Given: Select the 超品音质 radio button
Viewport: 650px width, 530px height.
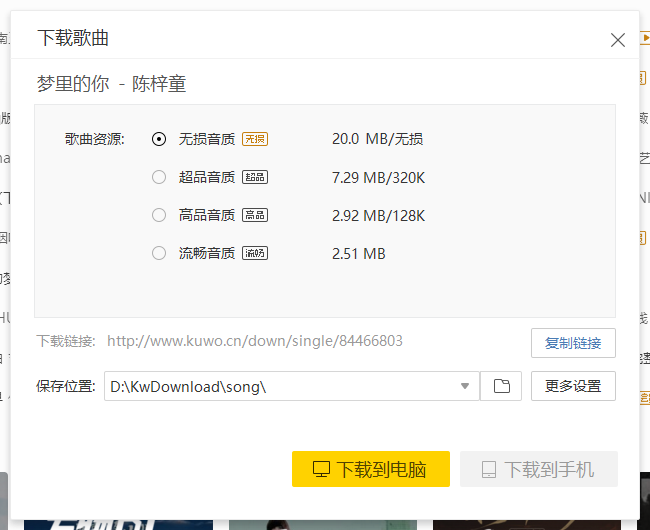Looking at the screenshot, I should [x=159, y=177].
